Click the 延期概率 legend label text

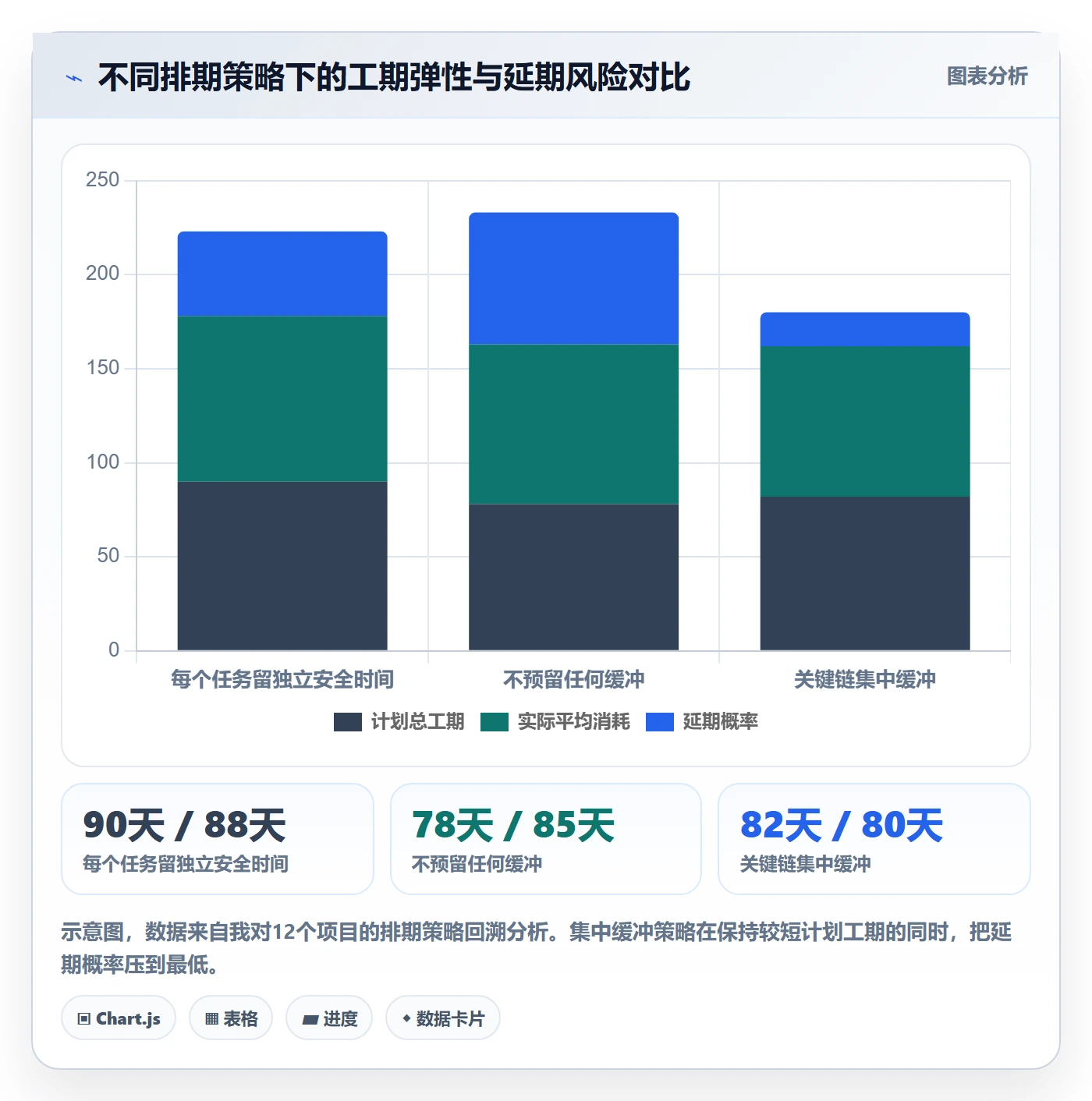coord(720,722)
